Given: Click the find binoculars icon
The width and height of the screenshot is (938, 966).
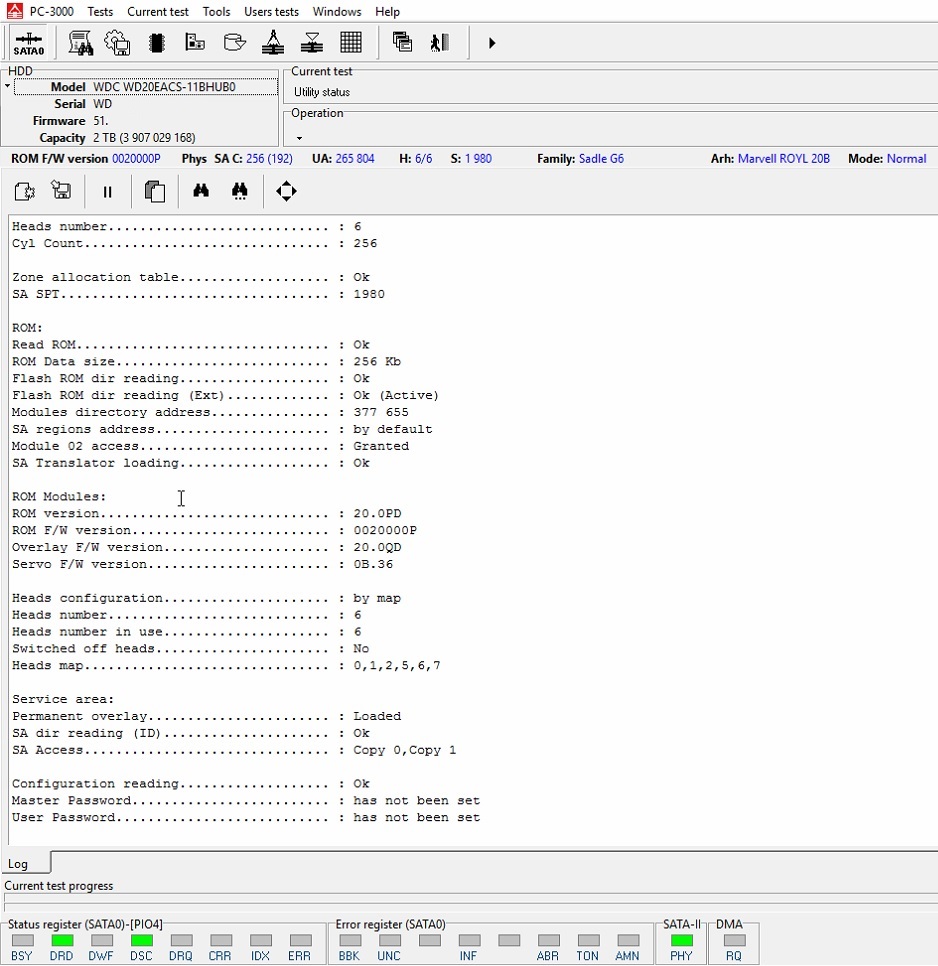Looking at the screenshot, I should 201,190.
